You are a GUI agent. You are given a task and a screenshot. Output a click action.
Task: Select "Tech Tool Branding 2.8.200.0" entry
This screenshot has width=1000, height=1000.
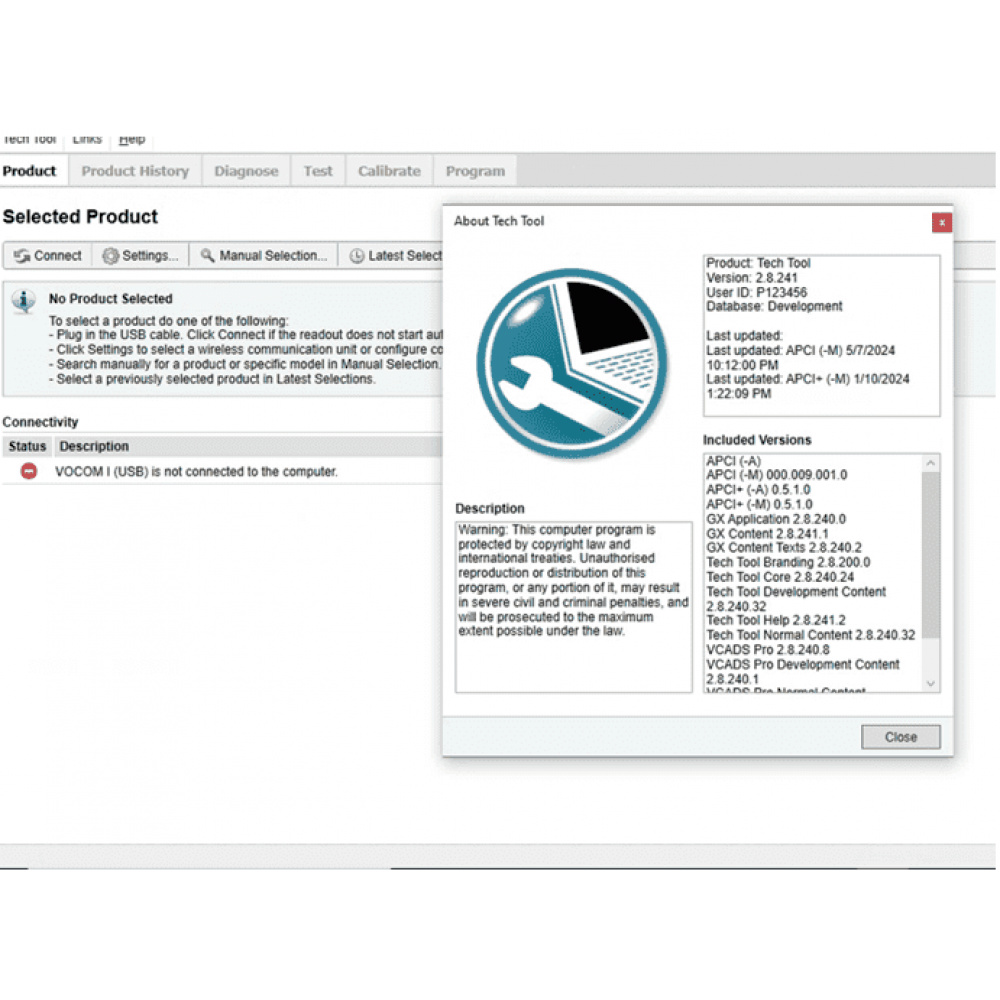click(788, 562)
